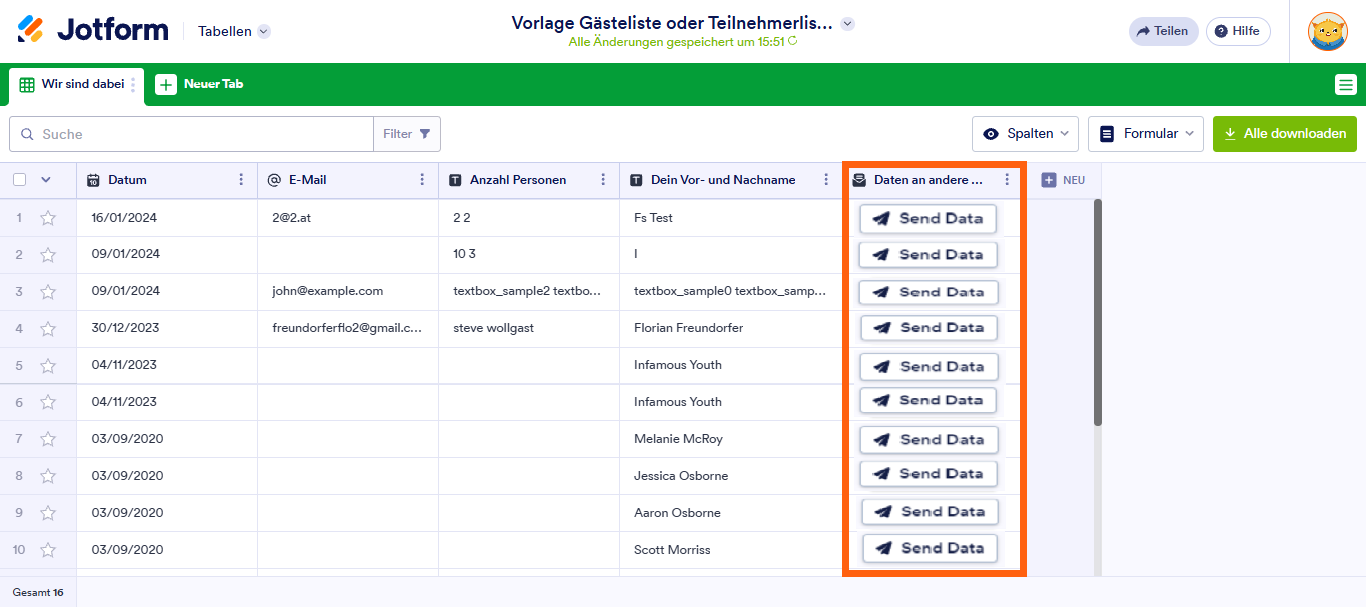Open the Hilfe help button
Viewport: 1366px width, 607px height.
tap(1238, 31)
